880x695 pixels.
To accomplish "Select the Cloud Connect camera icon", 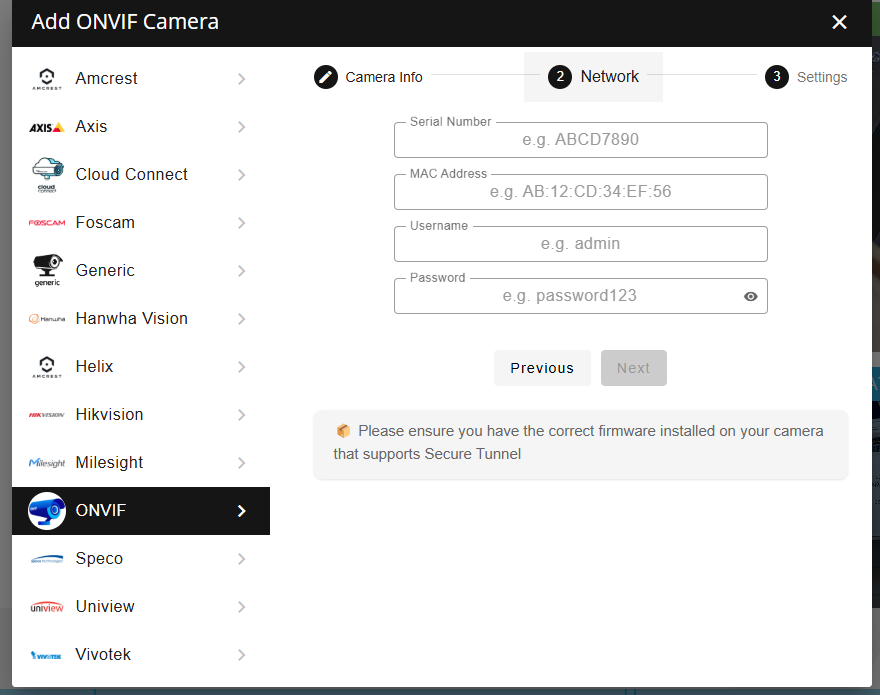I will coord(47,174).
